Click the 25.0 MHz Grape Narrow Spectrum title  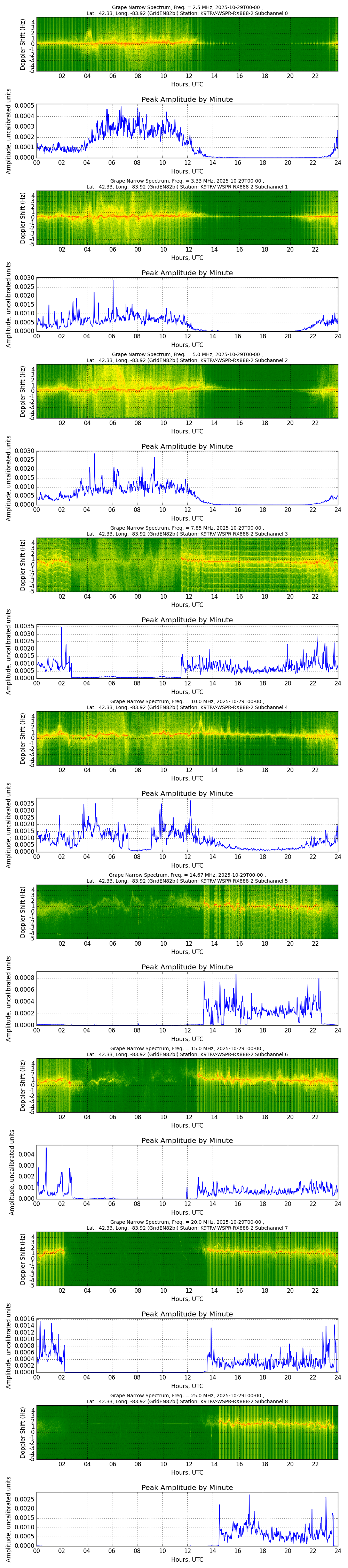point(187,1395)
